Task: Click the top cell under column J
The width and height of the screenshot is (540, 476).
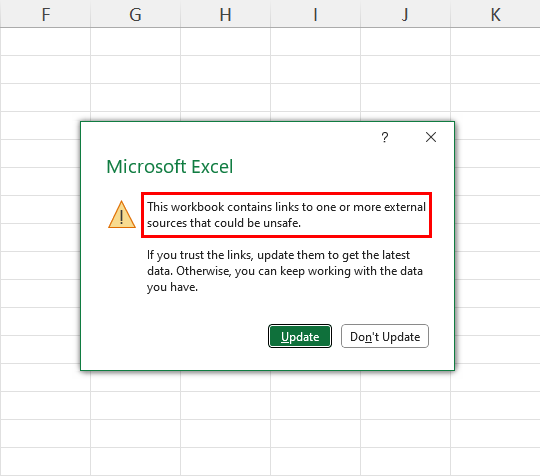Action: tap(405, 42)
